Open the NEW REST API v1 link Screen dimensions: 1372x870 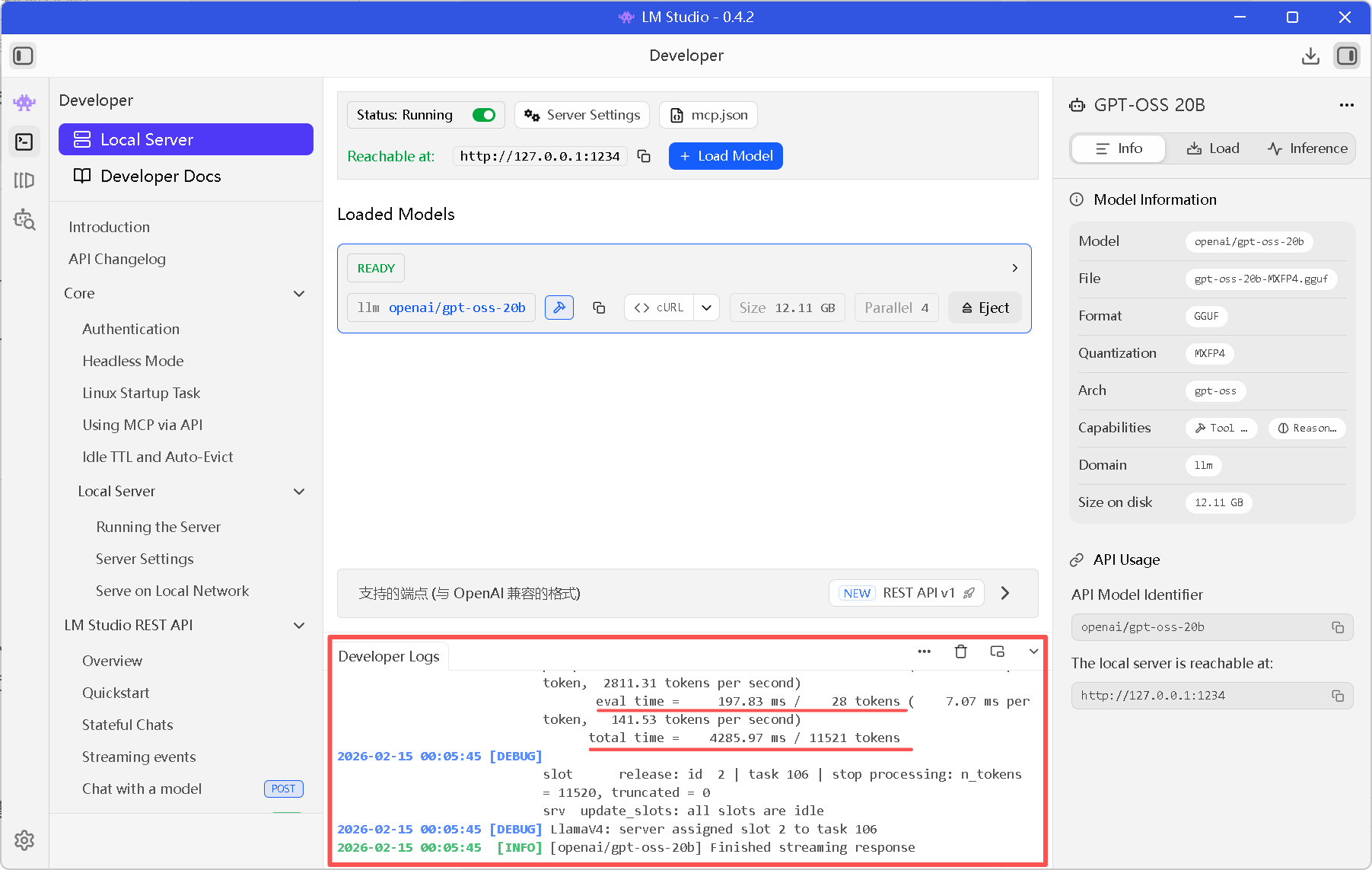pyautogui.click(x=906, y=593)
